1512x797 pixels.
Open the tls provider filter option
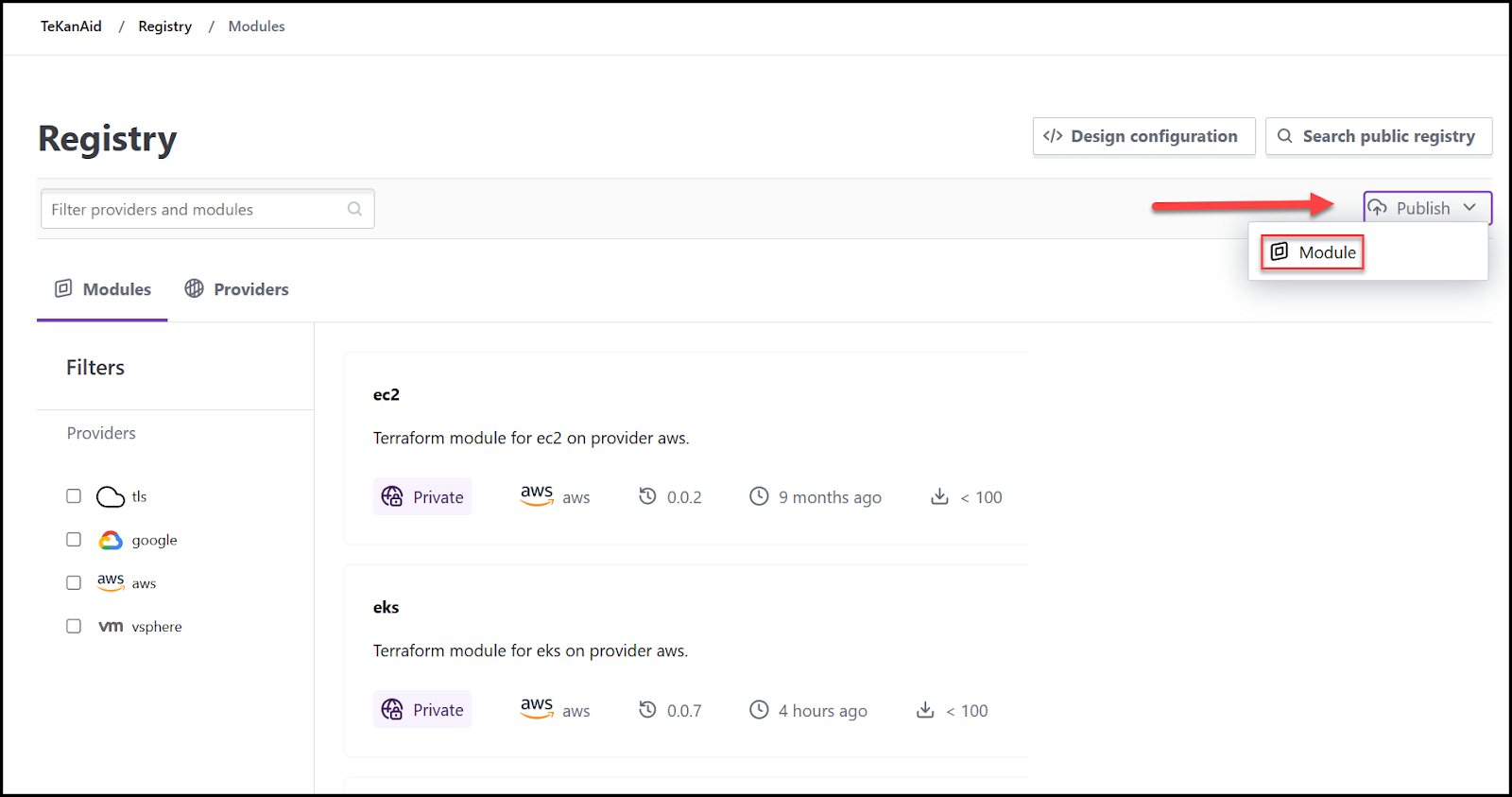[73, 495]
